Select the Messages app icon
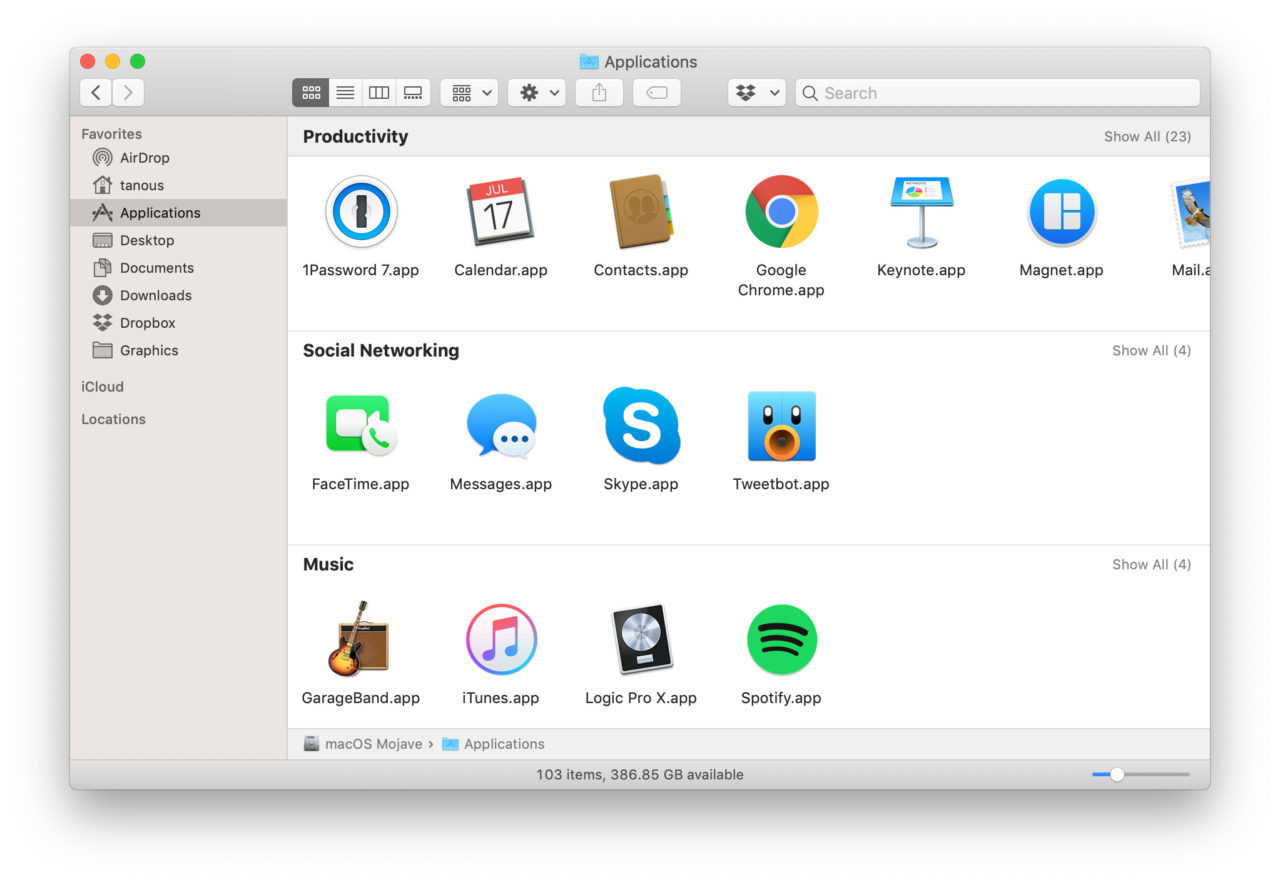 (501, 426)
